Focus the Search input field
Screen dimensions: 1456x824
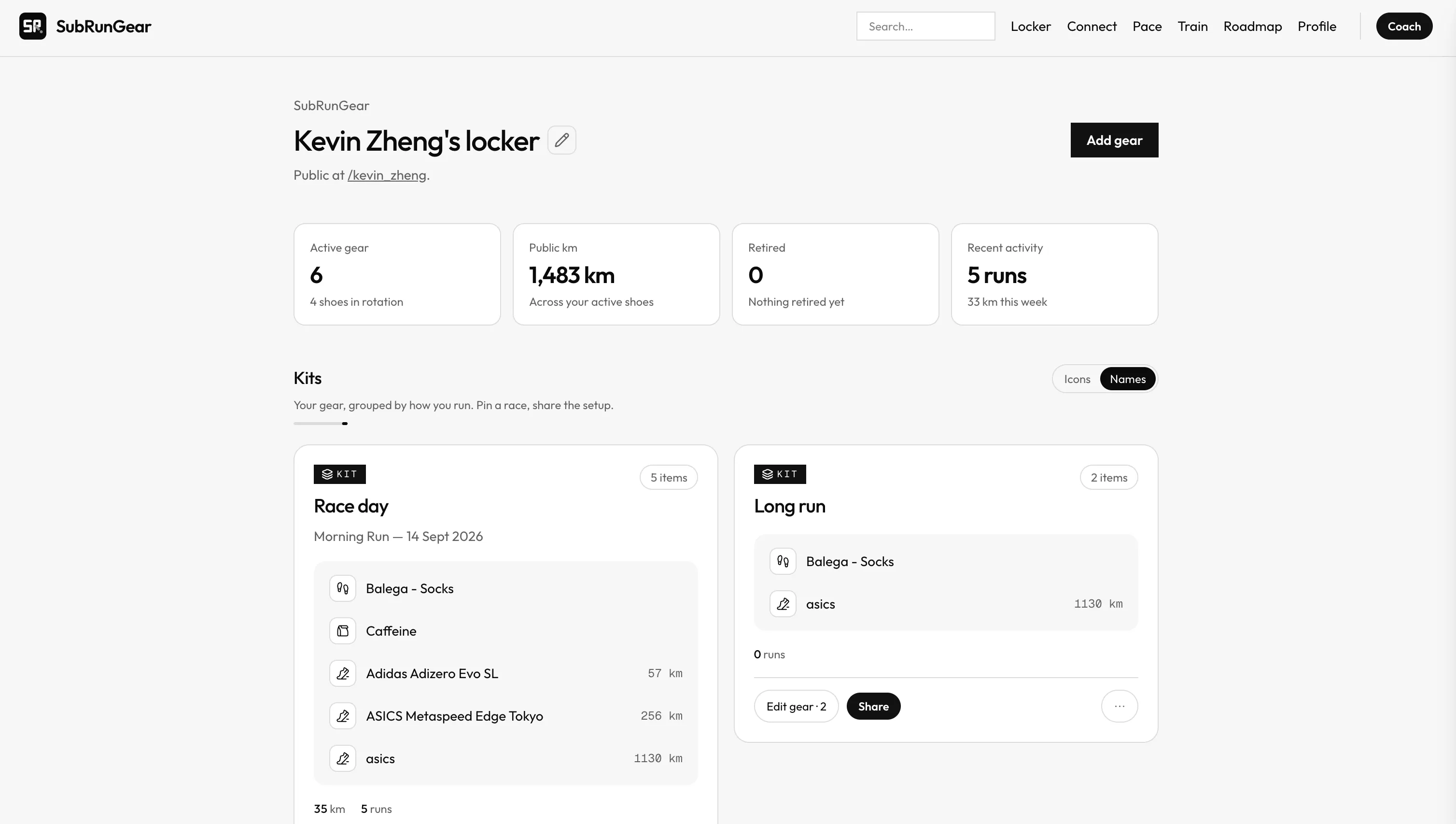pos(925,26)
